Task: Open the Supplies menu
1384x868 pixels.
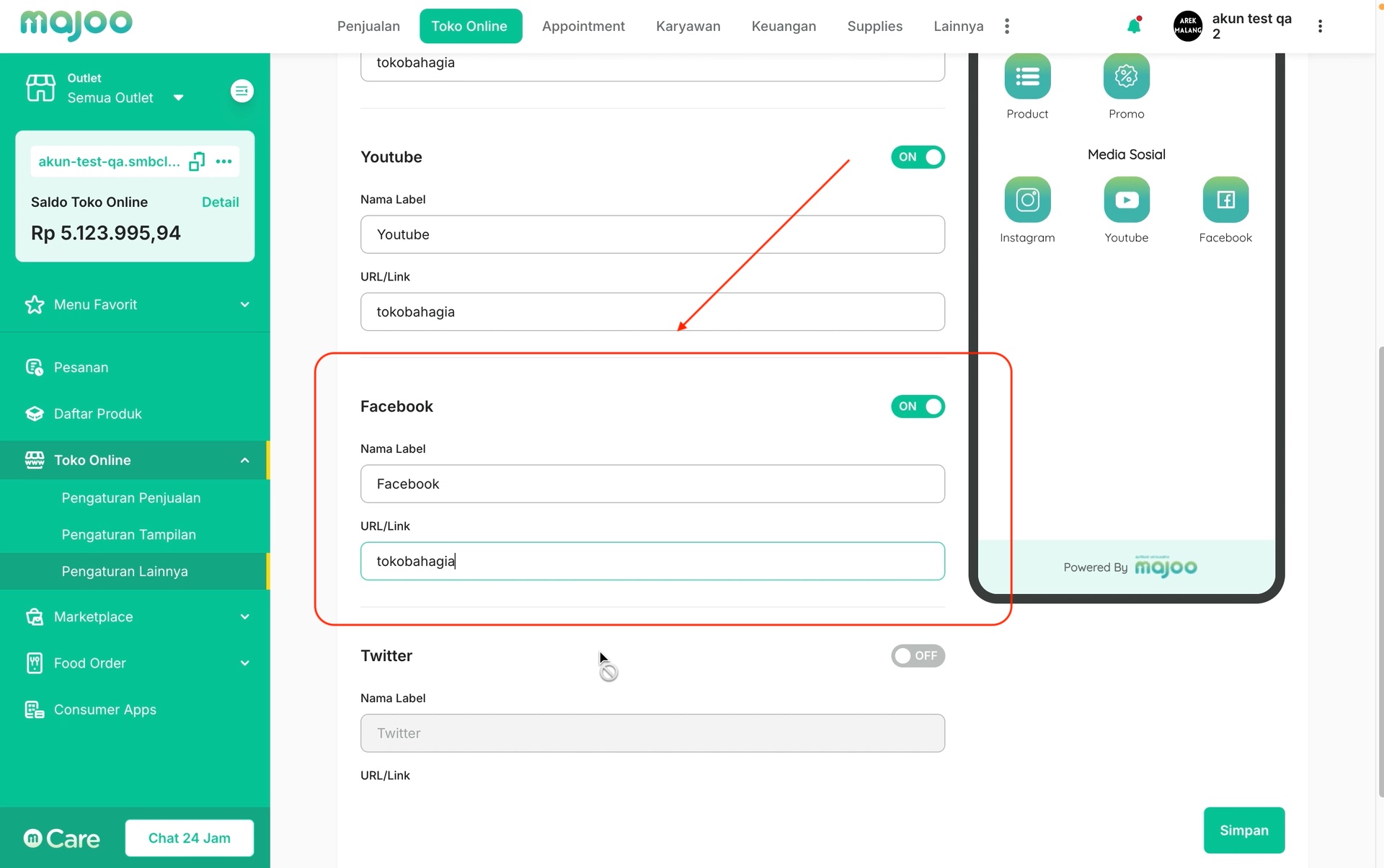Action: tap(874, 26)
